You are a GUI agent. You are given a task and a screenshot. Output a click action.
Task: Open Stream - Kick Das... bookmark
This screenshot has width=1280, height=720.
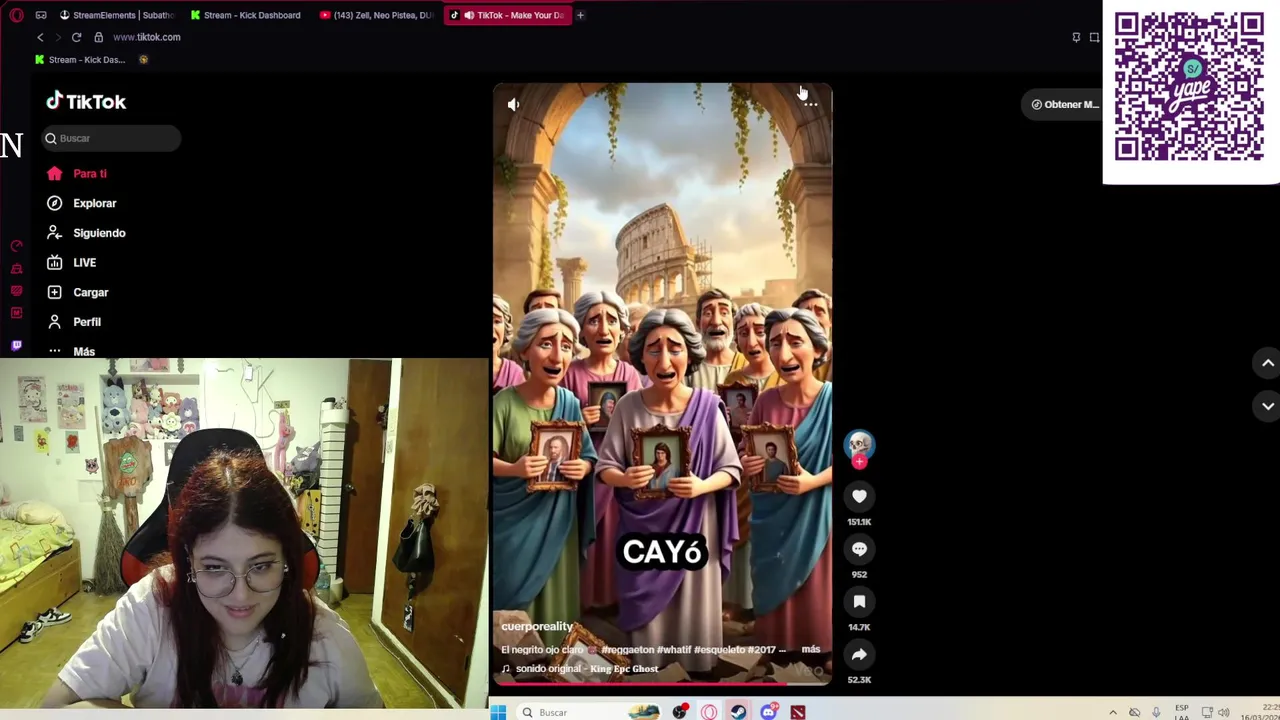pyautogui.click(x=79, y=60)
